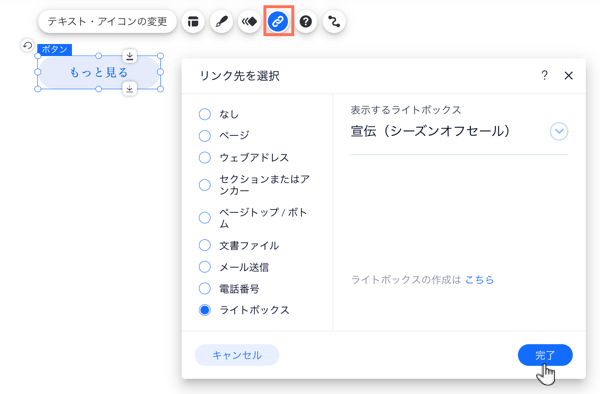This screenshot has height=394, width=600.
Task: Select the もっと見る button element
Action: coord(99,72)
